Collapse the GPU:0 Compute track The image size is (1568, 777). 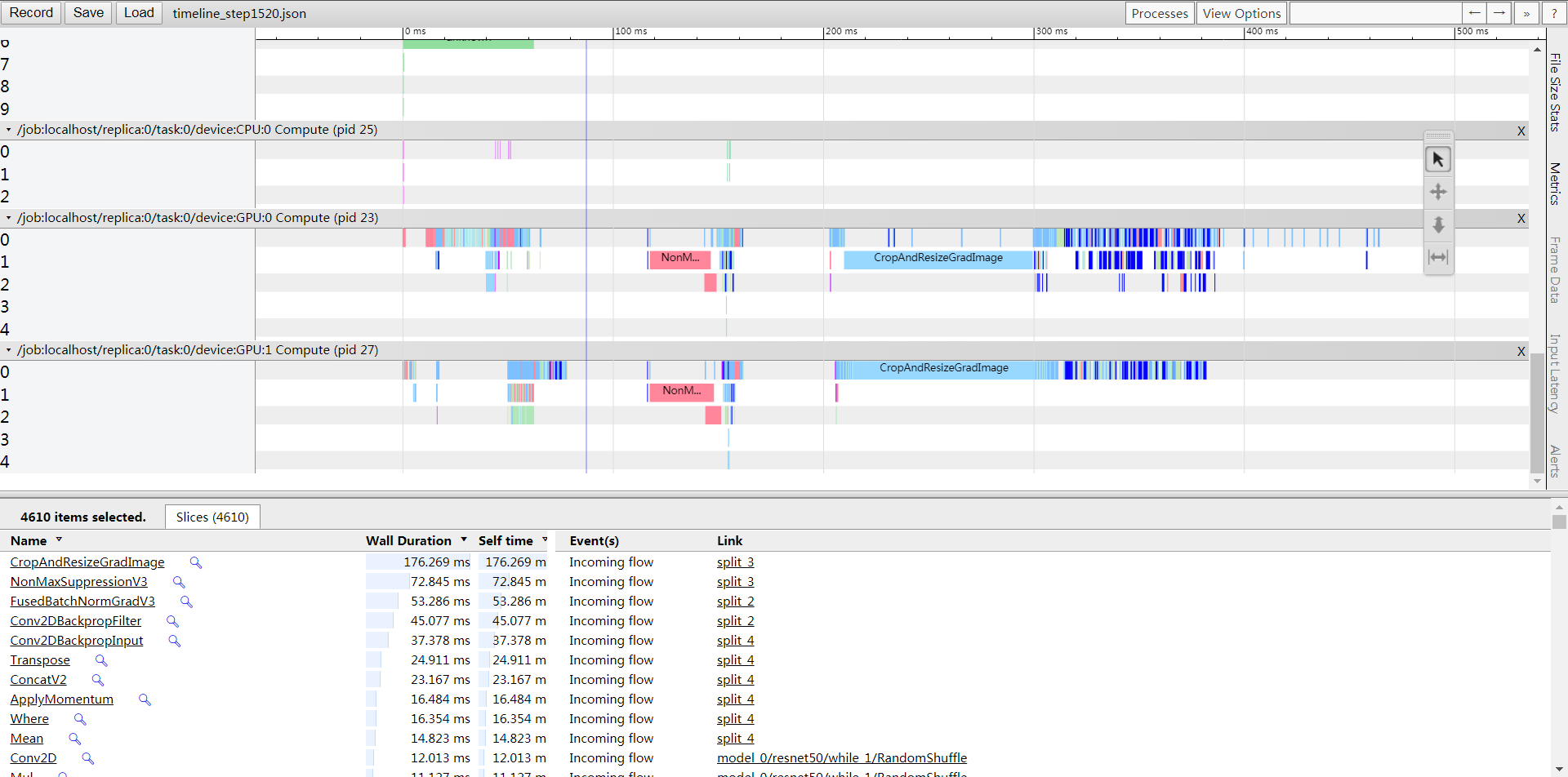pos(8,218)
